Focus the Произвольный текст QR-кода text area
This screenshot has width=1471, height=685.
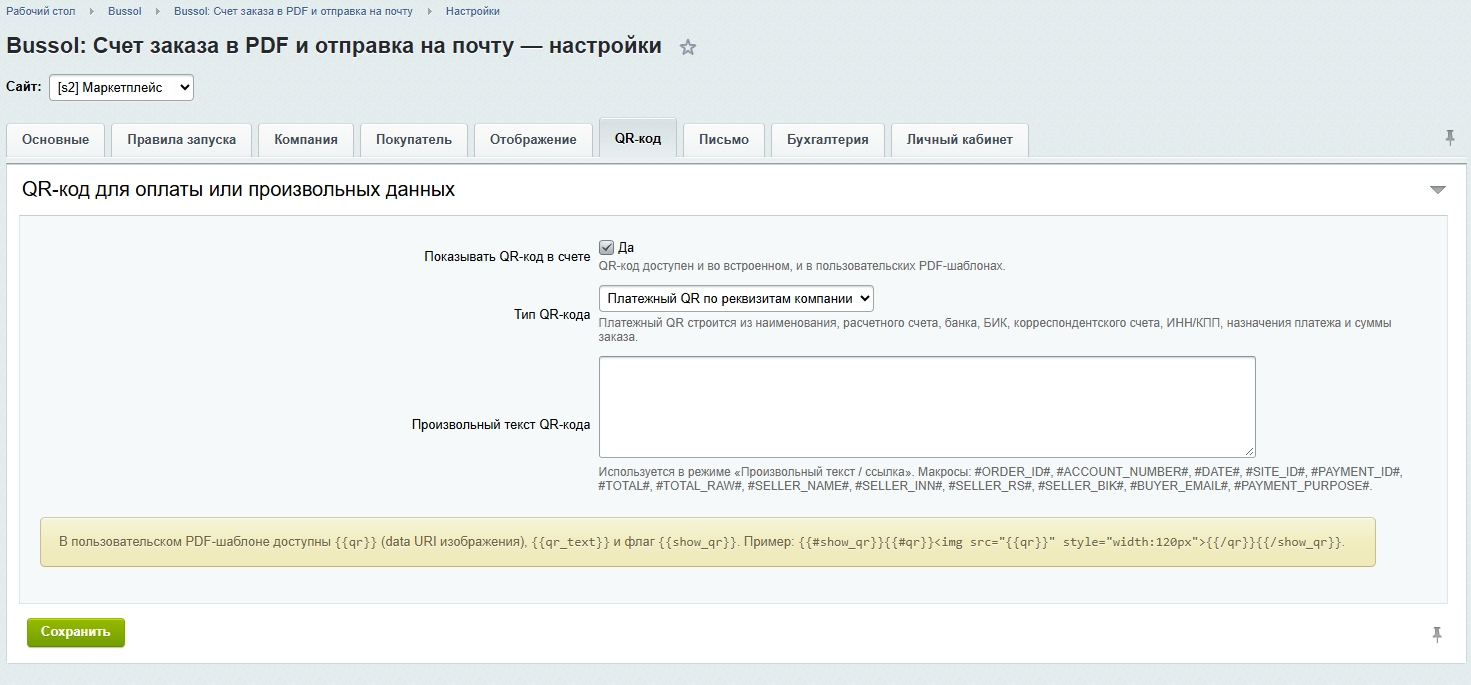[927, 407]
